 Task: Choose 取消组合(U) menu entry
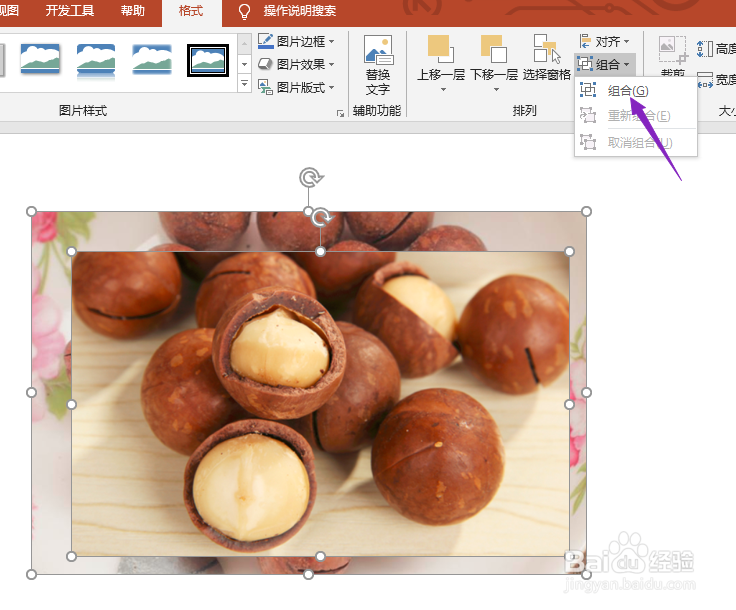coord(636,142)
